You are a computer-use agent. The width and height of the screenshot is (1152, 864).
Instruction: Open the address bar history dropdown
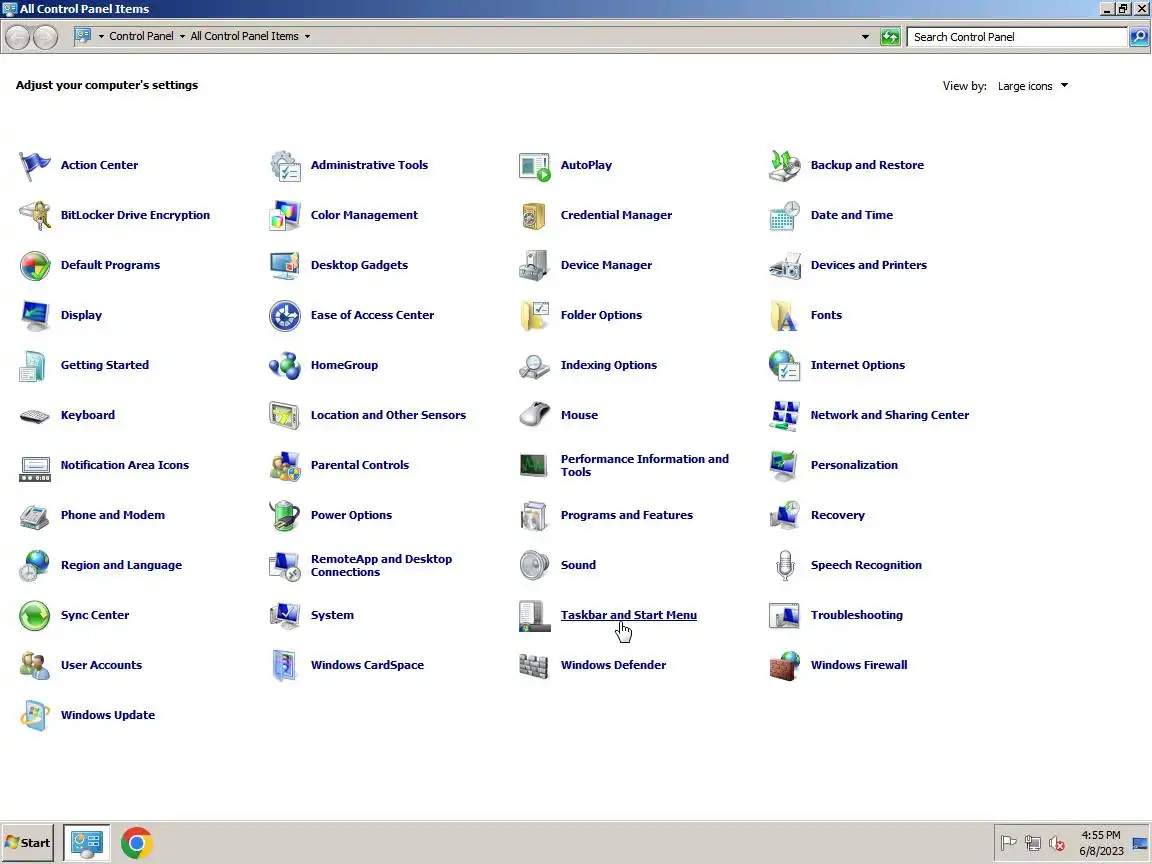[865, 36]
